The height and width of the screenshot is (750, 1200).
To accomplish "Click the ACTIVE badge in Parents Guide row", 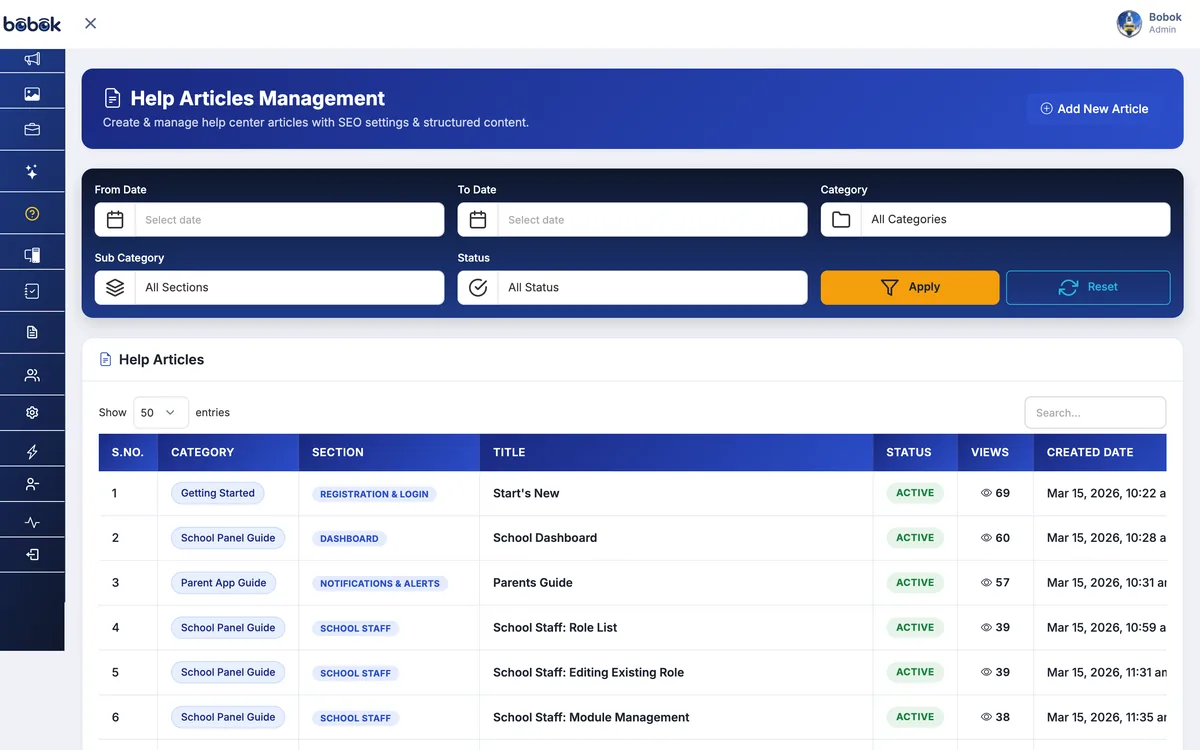I will (x=915, y=583).
